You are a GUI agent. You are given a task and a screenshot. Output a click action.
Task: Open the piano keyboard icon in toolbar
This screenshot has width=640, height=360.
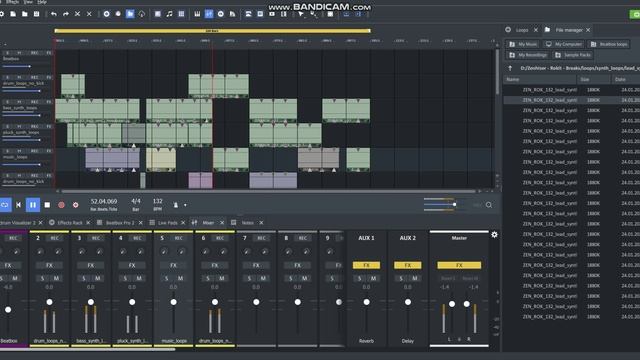197,14
